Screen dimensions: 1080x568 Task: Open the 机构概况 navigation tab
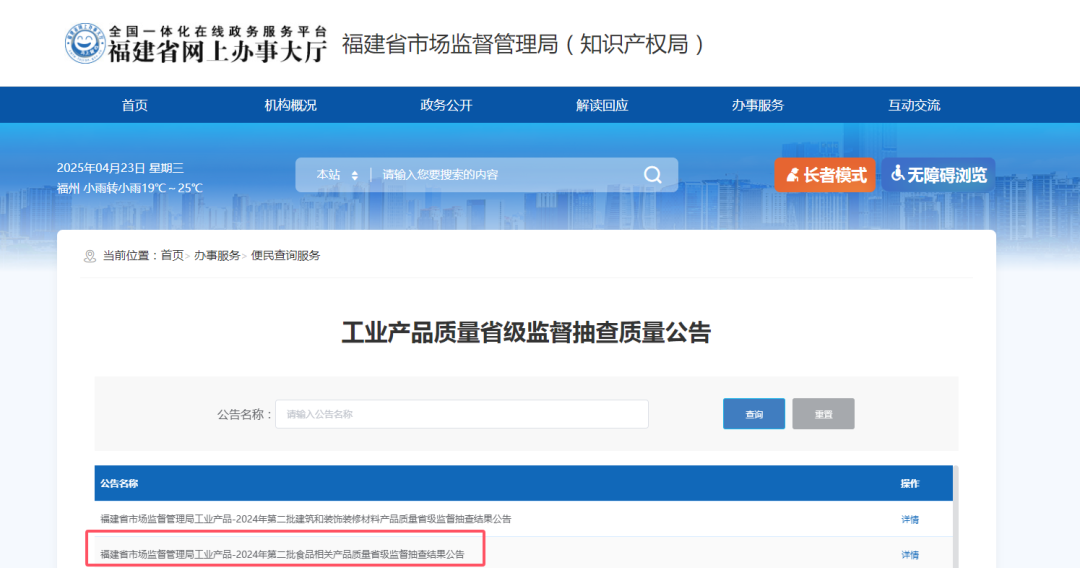pos(291,105)
